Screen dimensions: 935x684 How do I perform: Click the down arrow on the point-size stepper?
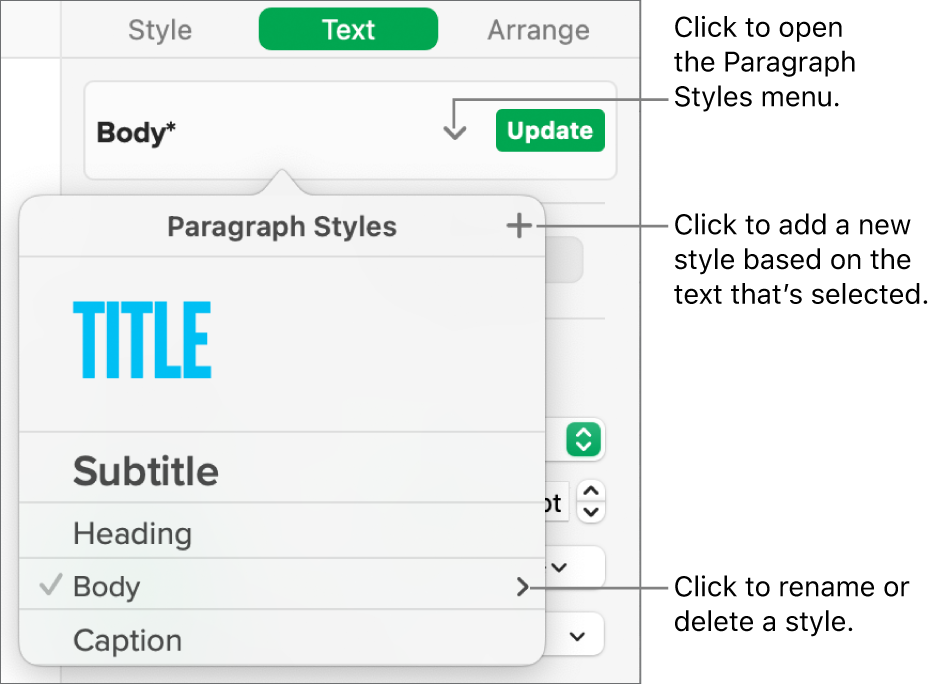590,510
